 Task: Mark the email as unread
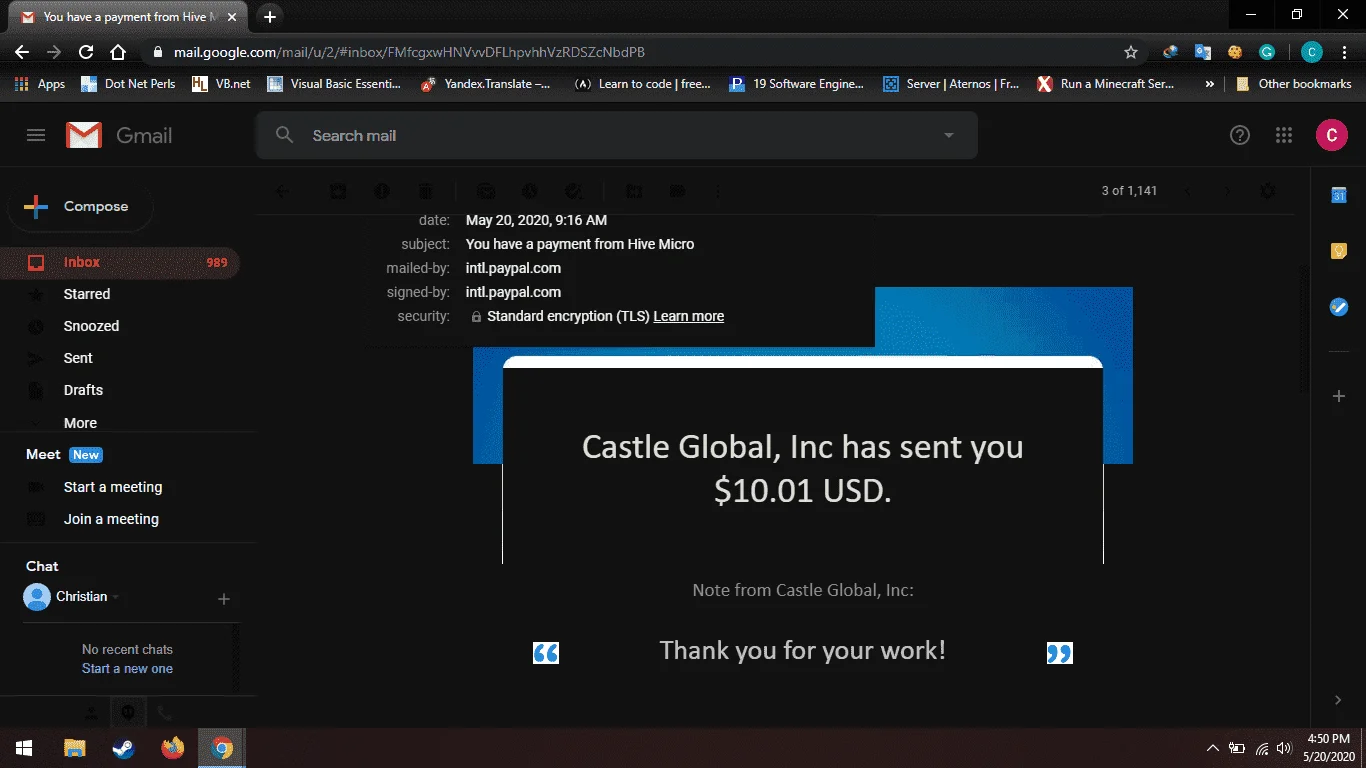486,191
